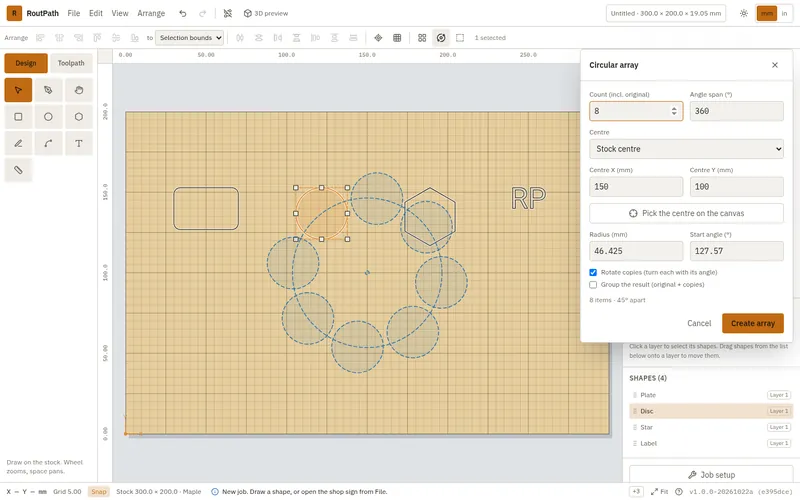Click the Align horizontal centres icon
This screenshot has width=800, height=500.
(59, 38)
